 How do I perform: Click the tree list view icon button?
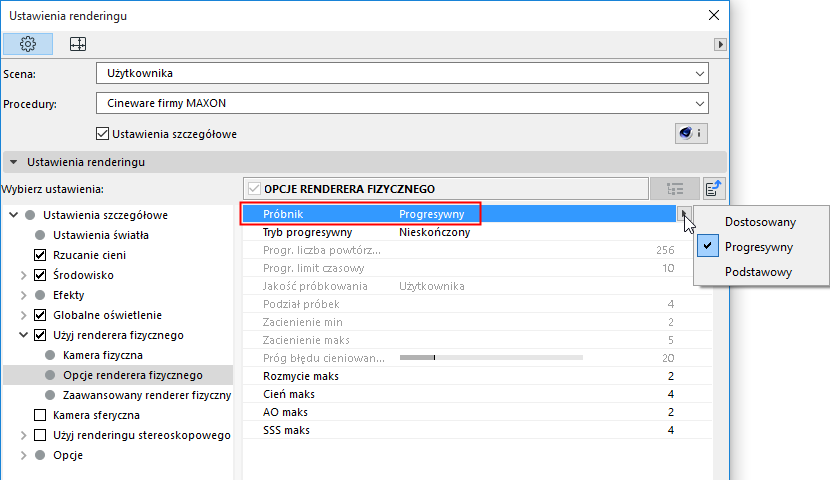[x=675, y=188]
